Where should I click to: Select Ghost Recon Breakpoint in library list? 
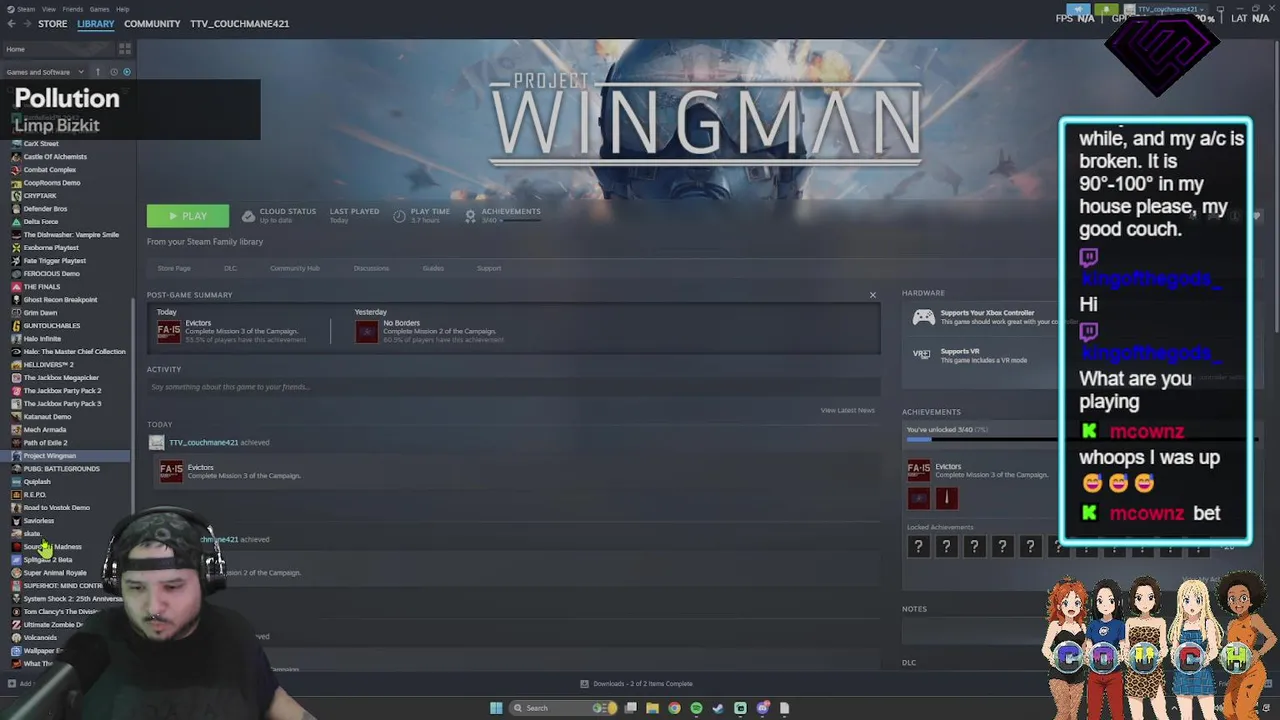[x=60, y=300]
